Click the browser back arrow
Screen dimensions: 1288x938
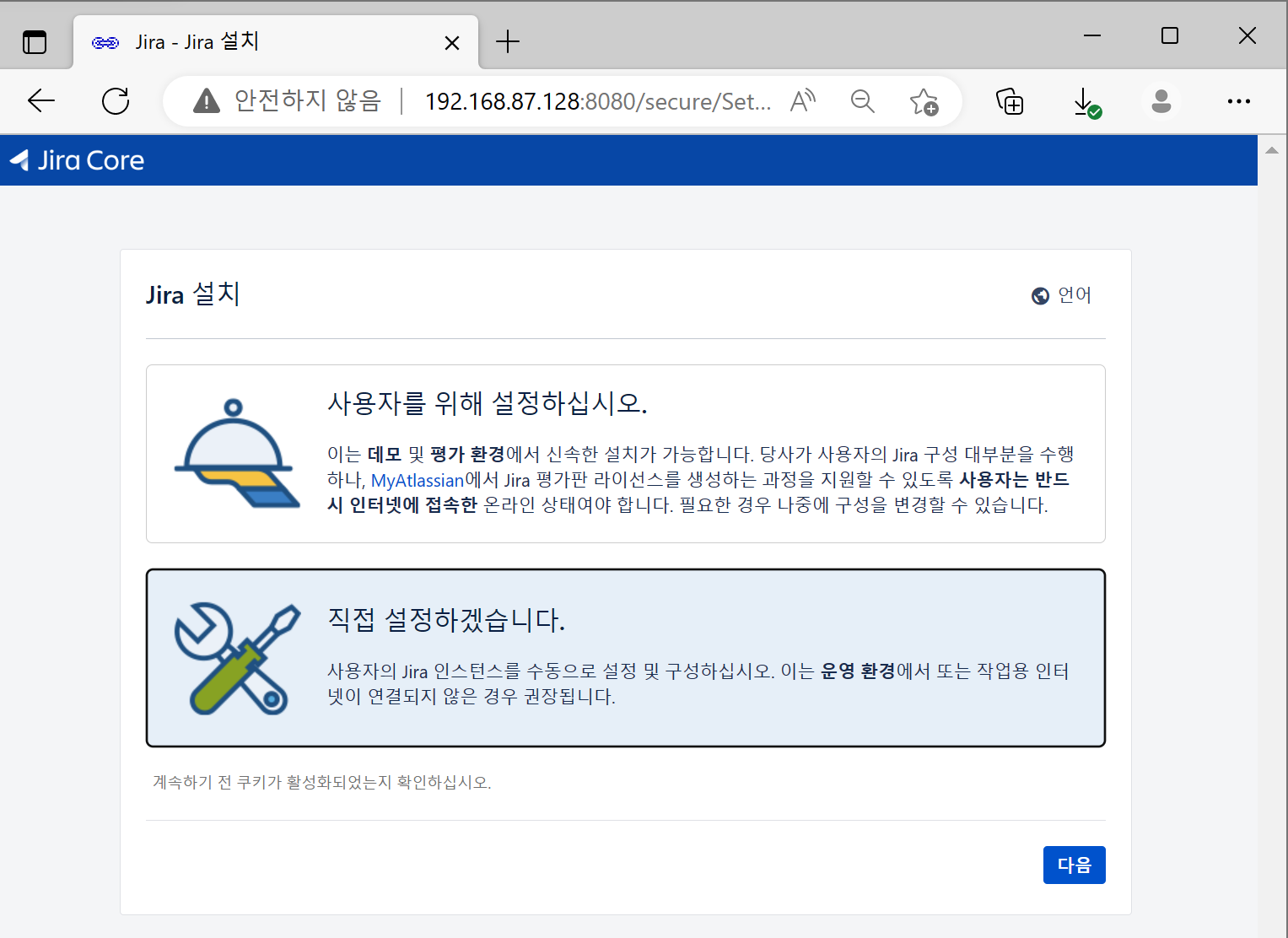tap(40, 101)
